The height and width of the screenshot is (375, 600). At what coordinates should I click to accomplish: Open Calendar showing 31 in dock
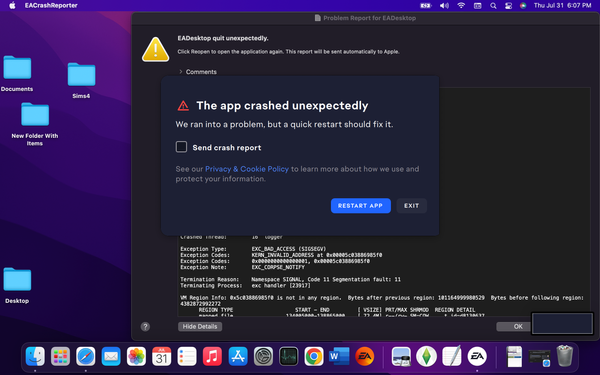(x=161, y=356)
